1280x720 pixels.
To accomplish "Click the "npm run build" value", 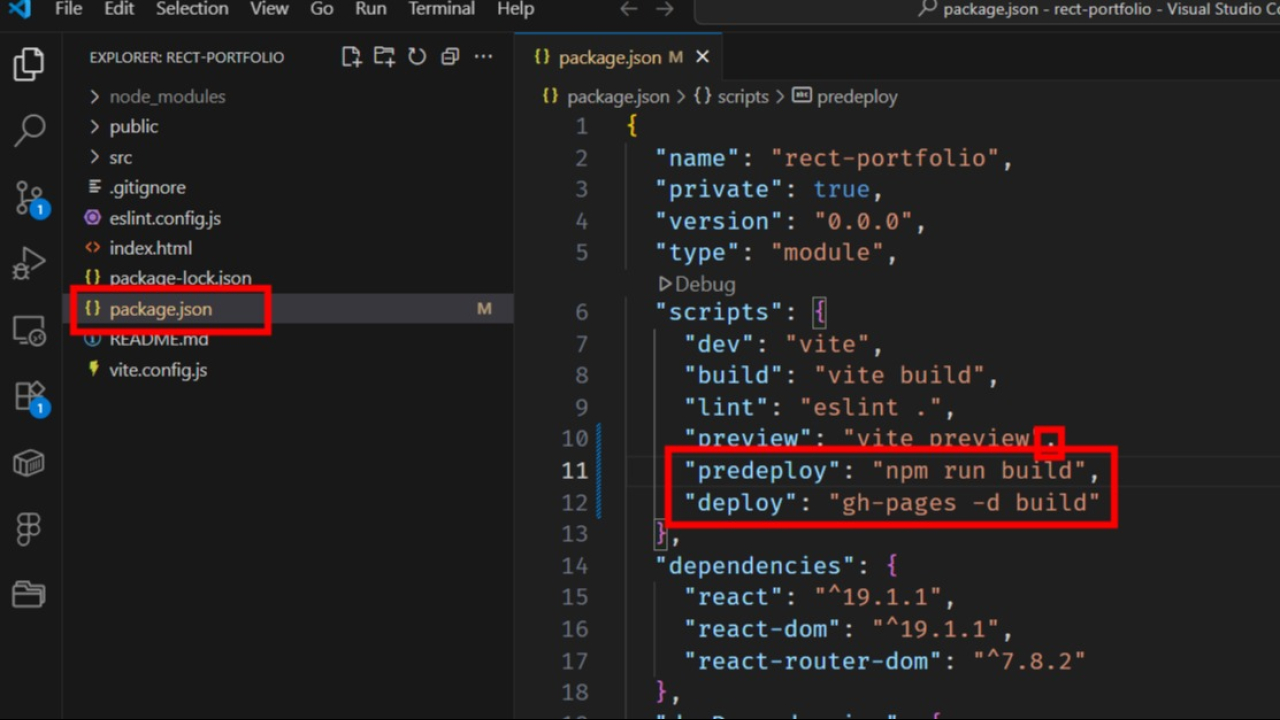I will click(x=979, y=471).
